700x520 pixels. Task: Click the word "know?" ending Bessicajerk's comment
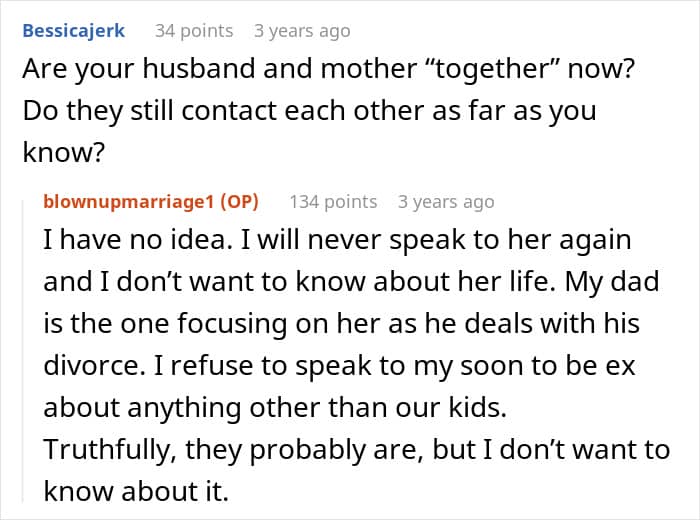tap(63, 152)
